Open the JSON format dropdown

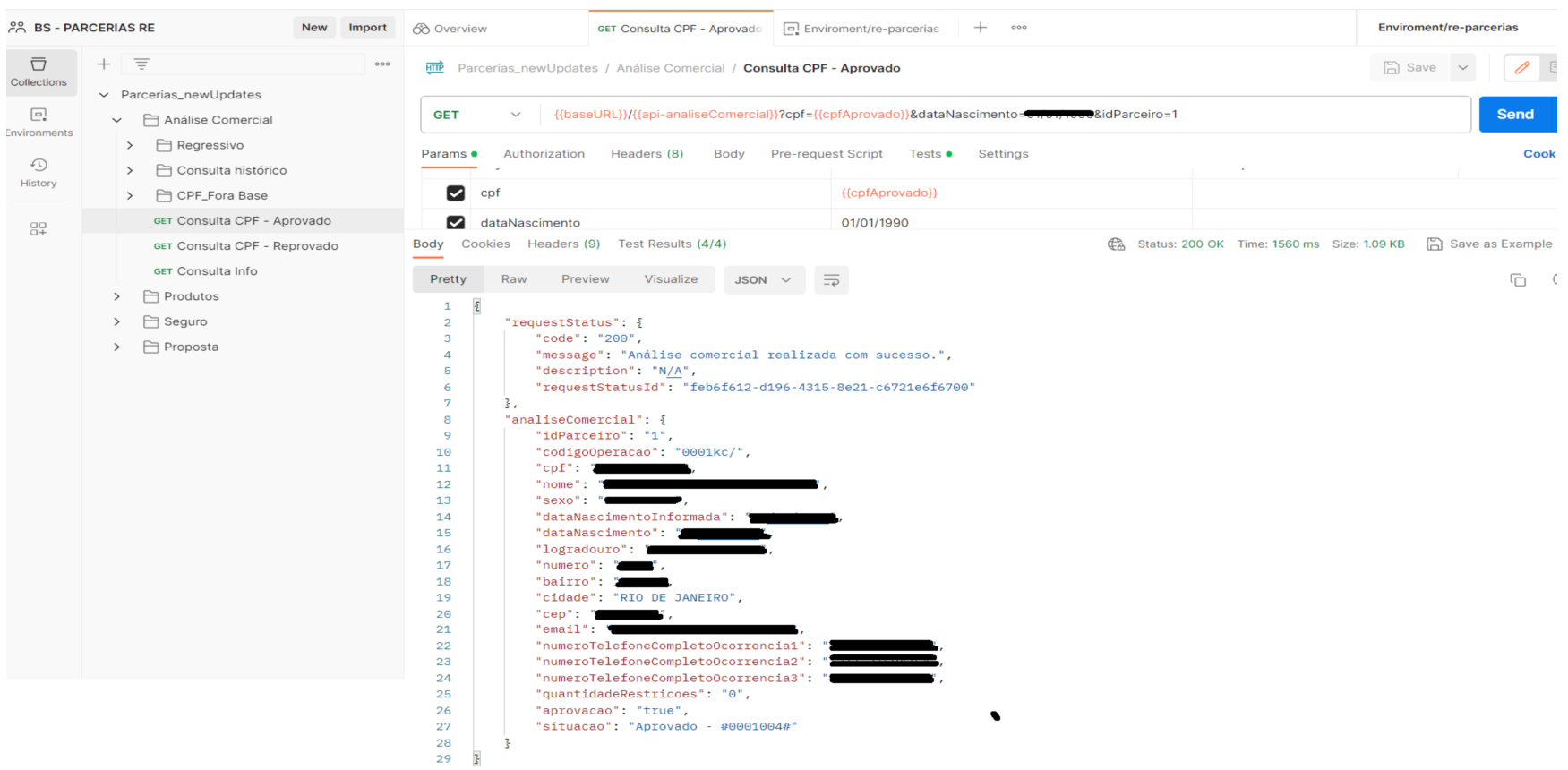tap(762, 280)
